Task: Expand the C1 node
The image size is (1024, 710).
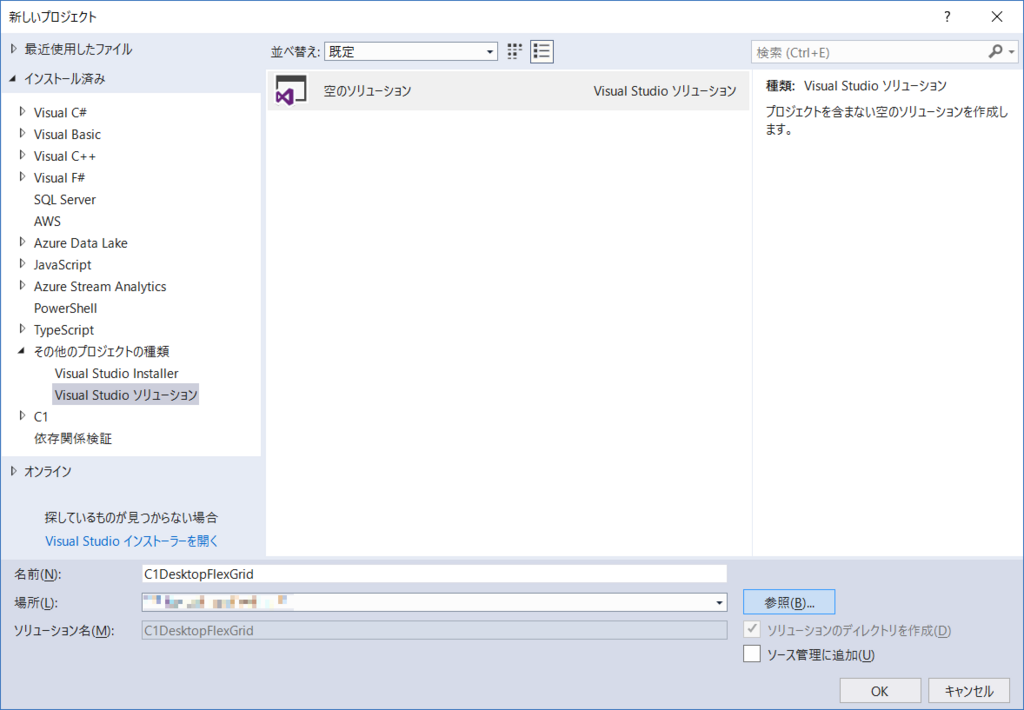Action: [x=23, y=416]
